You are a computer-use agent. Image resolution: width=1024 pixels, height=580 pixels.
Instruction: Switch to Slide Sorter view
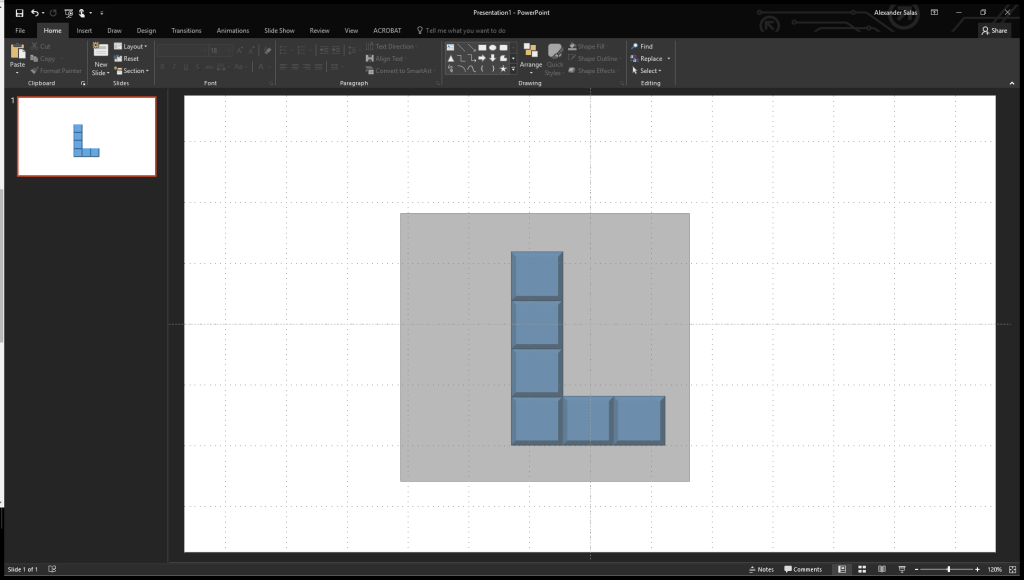pyautogui.click(x=862, y=569)
